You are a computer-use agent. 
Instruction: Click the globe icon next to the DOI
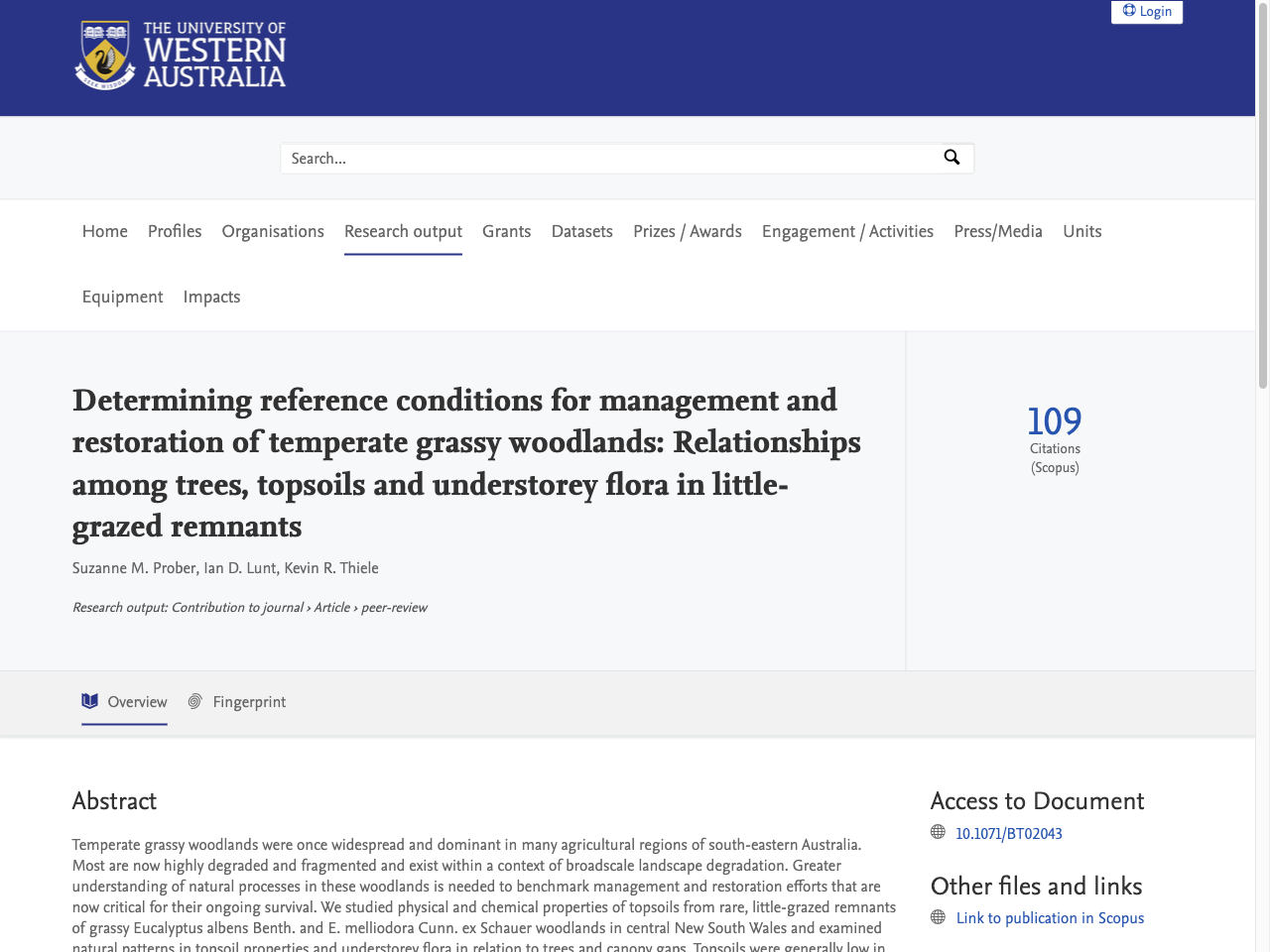(937, 833)
